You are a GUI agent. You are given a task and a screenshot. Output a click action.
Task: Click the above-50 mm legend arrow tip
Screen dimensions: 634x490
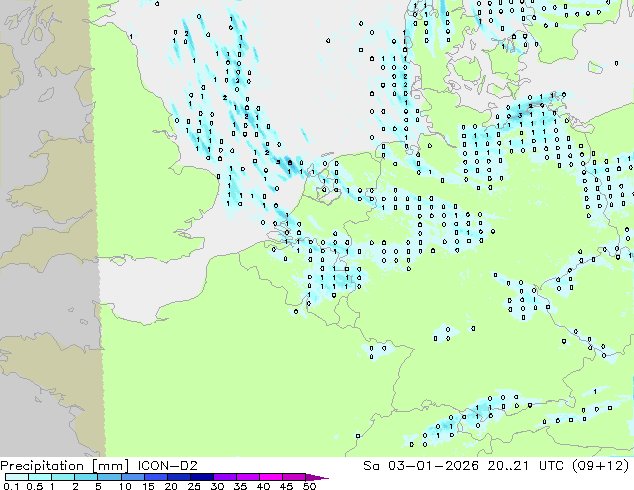(317, 477)
